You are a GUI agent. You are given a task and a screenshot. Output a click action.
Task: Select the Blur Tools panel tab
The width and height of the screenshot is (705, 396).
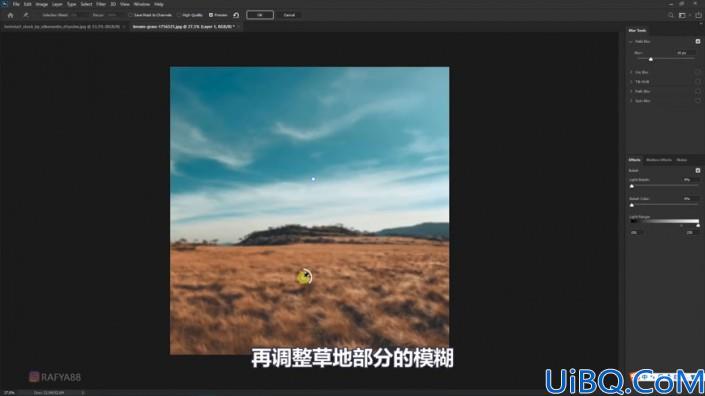[637, 31]
